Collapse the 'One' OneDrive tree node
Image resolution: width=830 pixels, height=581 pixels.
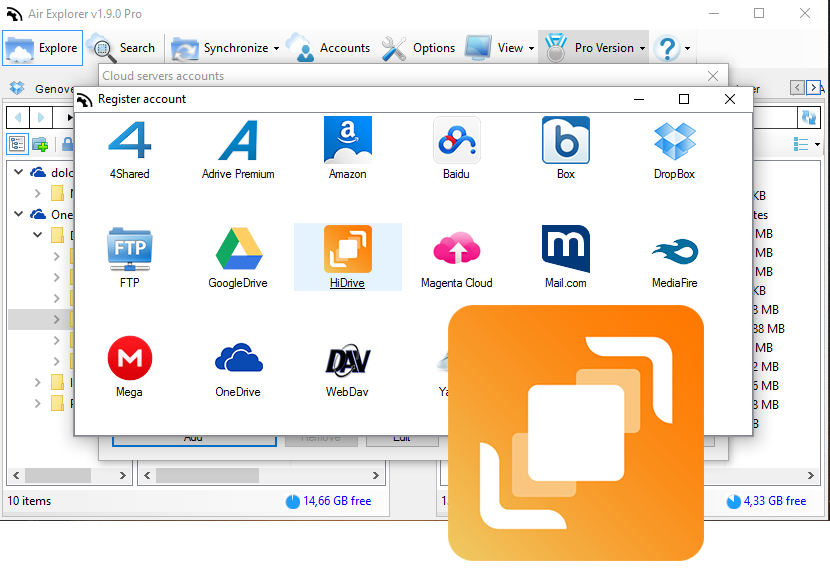19,214
